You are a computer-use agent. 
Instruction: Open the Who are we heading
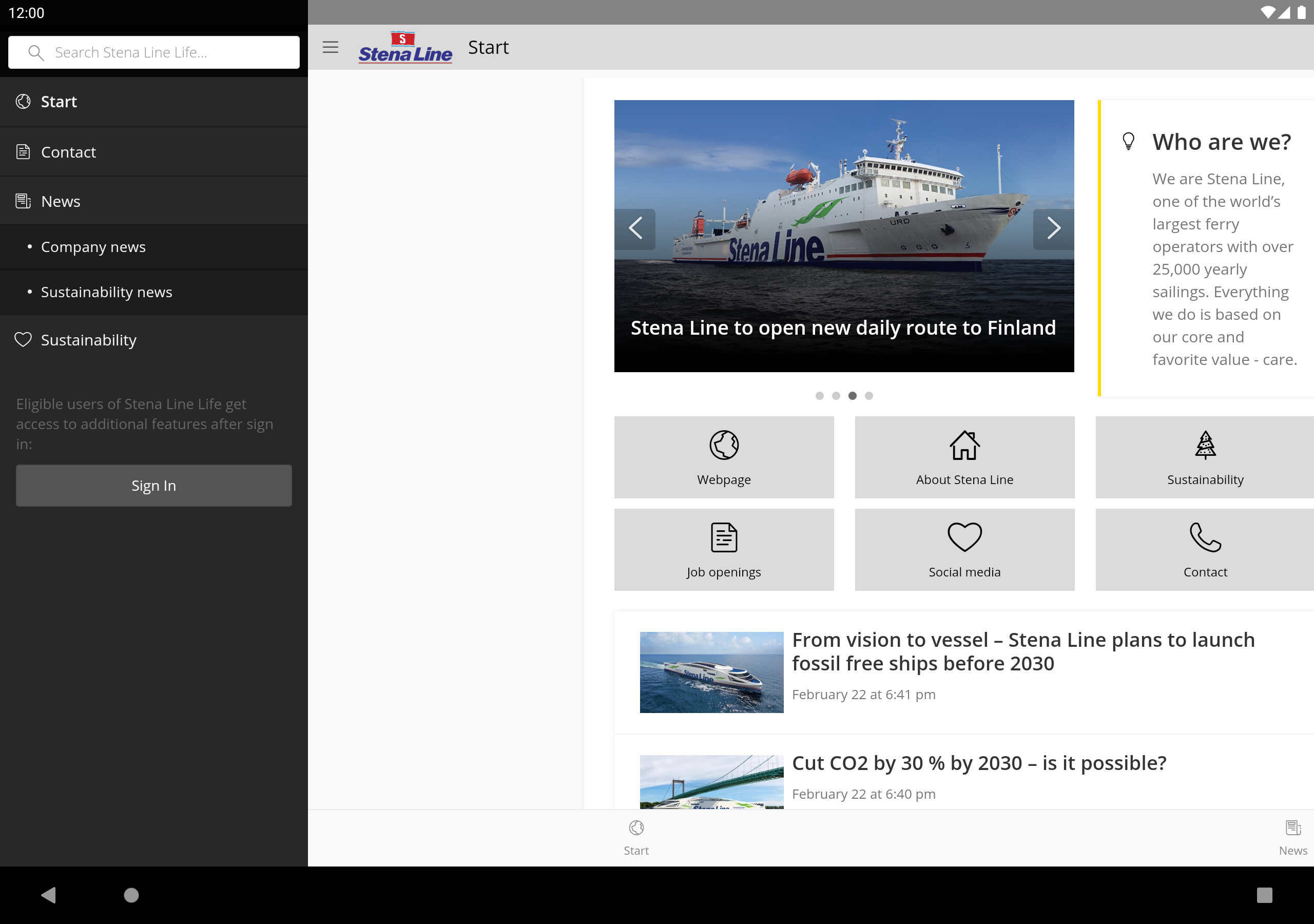coord(1222,142)
